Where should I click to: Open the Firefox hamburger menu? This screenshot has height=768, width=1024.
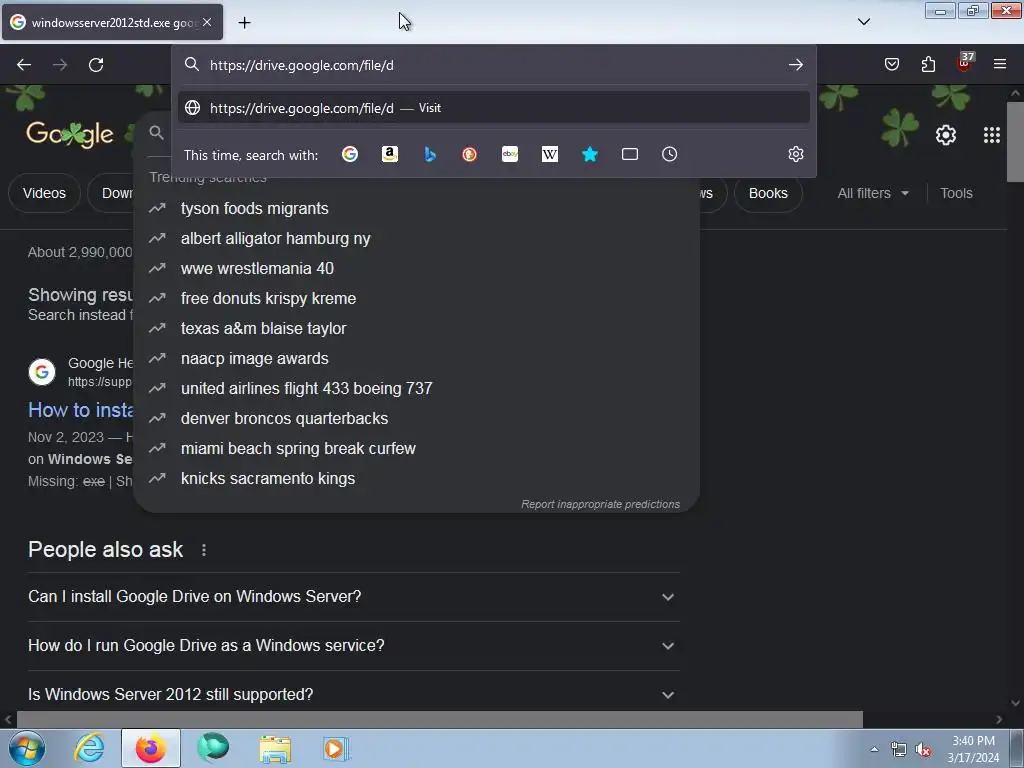point(1000,64)
